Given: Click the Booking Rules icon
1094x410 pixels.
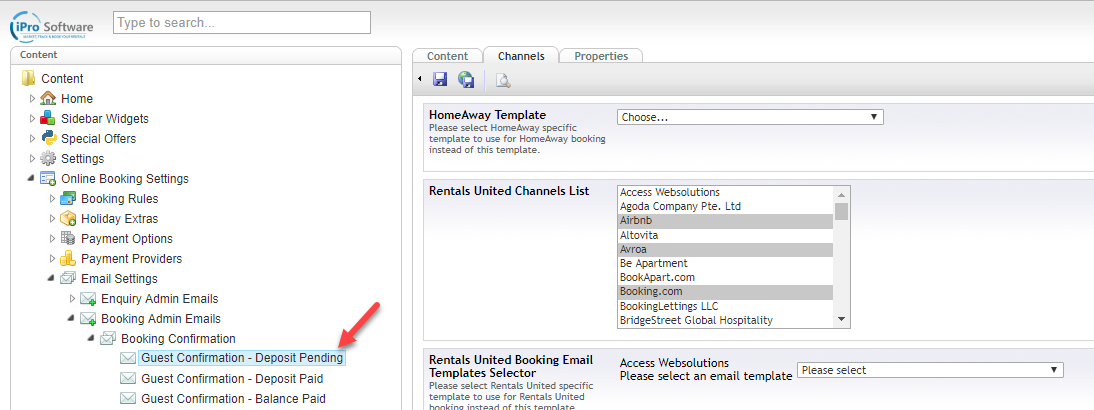Looking at the screenshot, I should click(68, 199).
